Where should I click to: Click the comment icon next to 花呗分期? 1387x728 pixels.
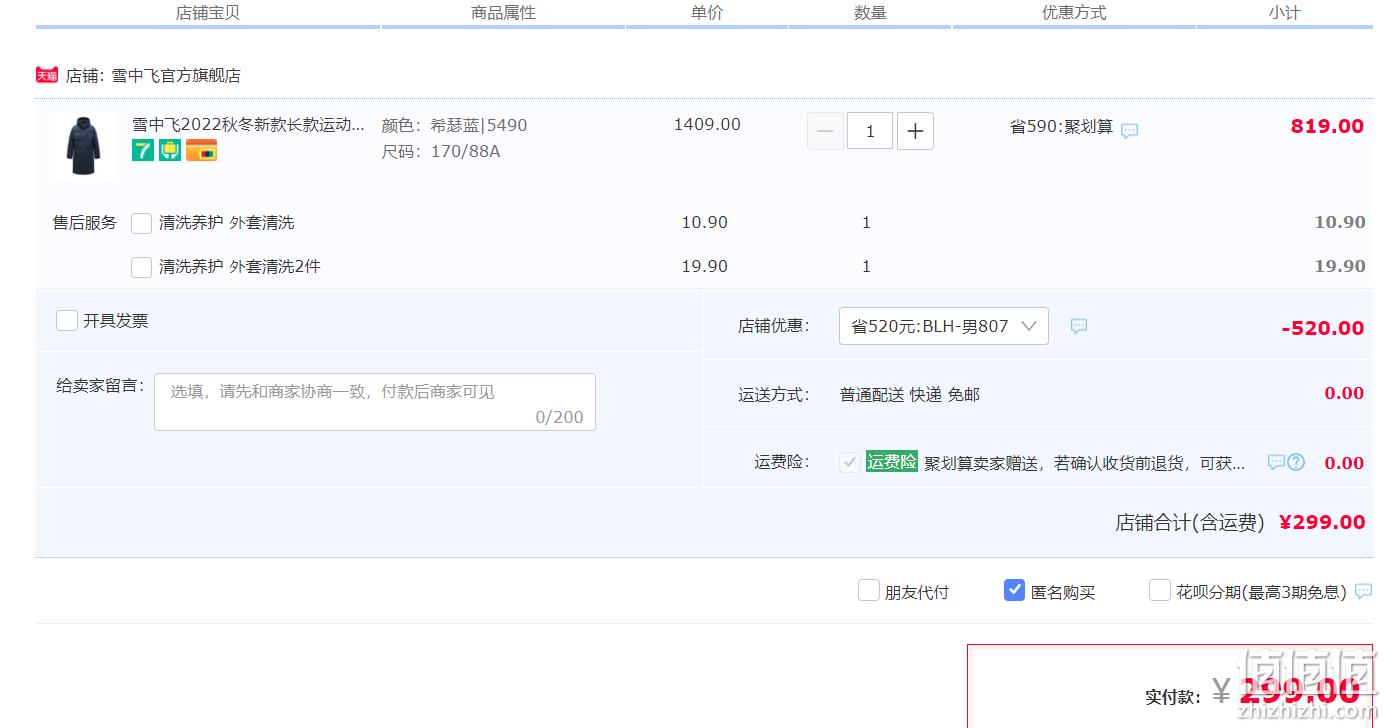point(1363,591)
